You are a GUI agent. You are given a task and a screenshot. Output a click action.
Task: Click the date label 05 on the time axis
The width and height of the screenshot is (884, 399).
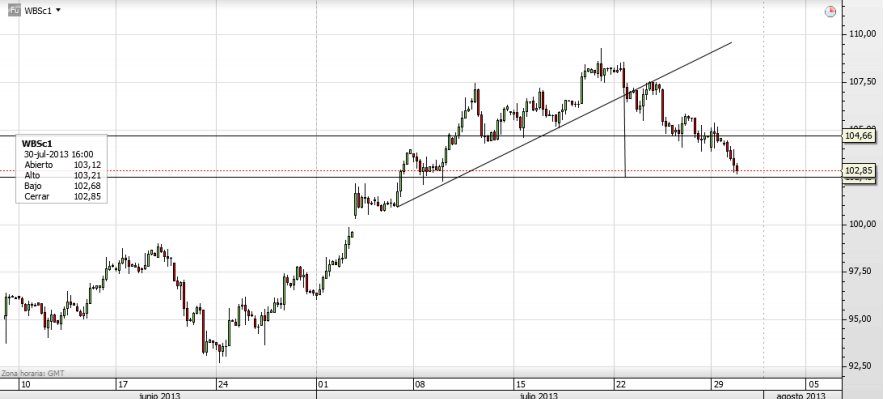pos(814,384)
